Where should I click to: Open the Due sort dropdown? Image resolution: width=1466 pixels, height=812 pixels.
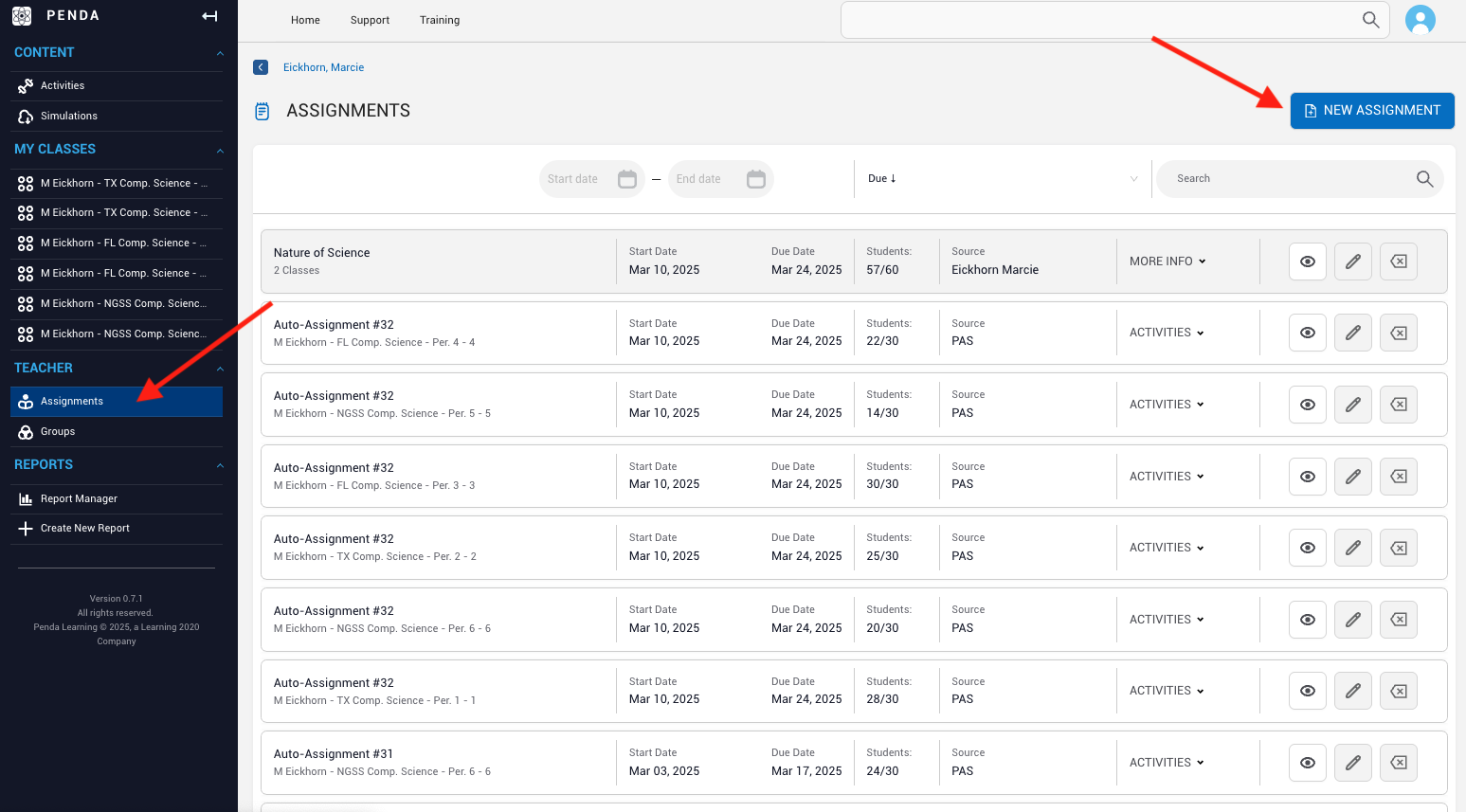pyautogui.click(x=1000, y=178)
